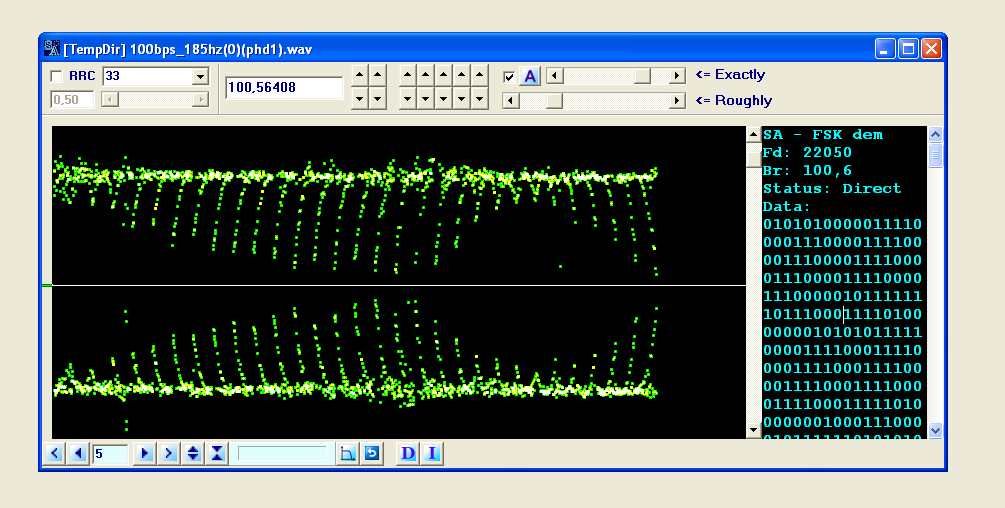Click the data panel scrollbar up arrow
The width and height of the screenshot is (1005, 508).
pyautogui.click(x=935, y=135)
